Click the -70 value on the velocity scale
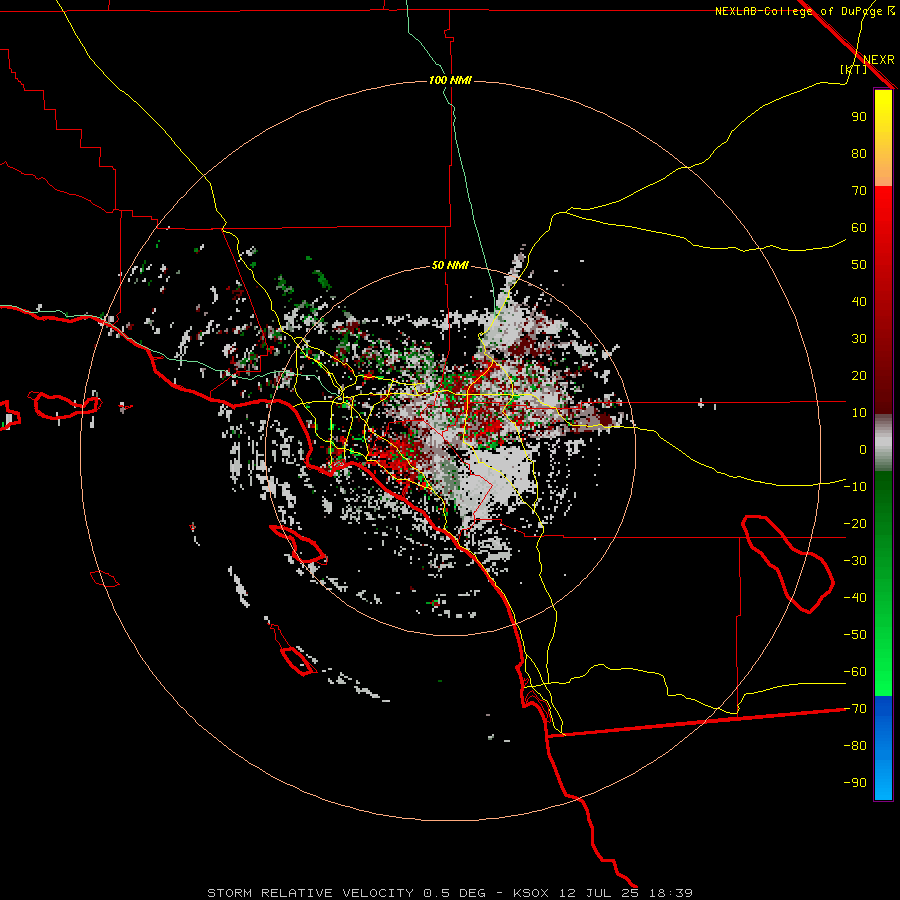 855,709
